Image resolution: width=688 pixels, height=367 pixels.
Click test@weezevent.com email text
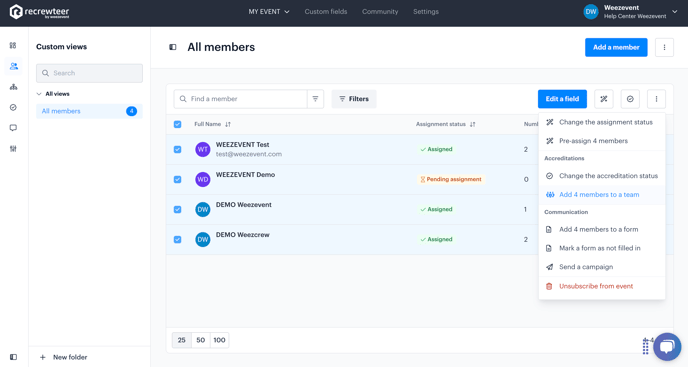tap(249, 154)
